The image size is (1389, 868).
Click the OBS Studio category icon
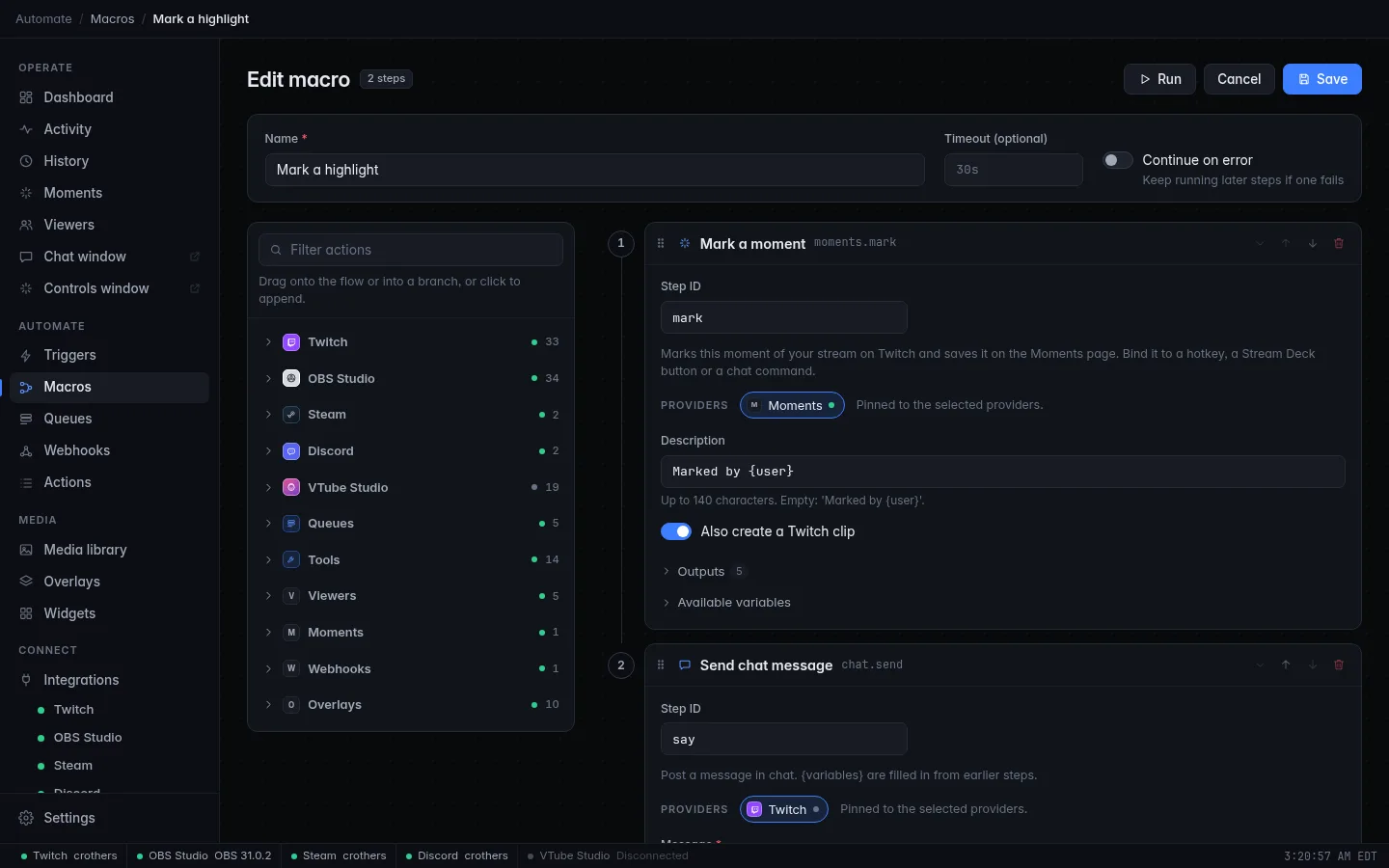[x=291, y=379]
